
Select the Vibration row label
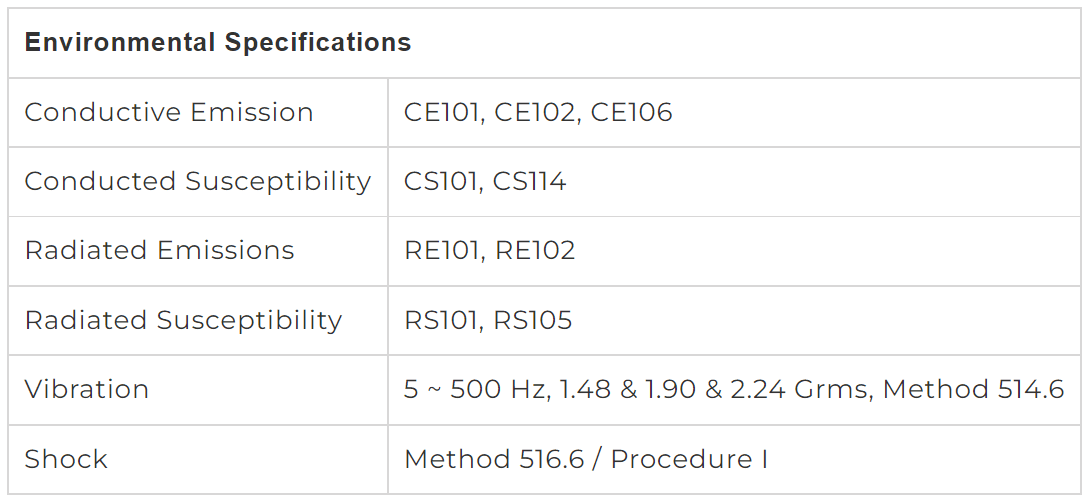(86, 389)
